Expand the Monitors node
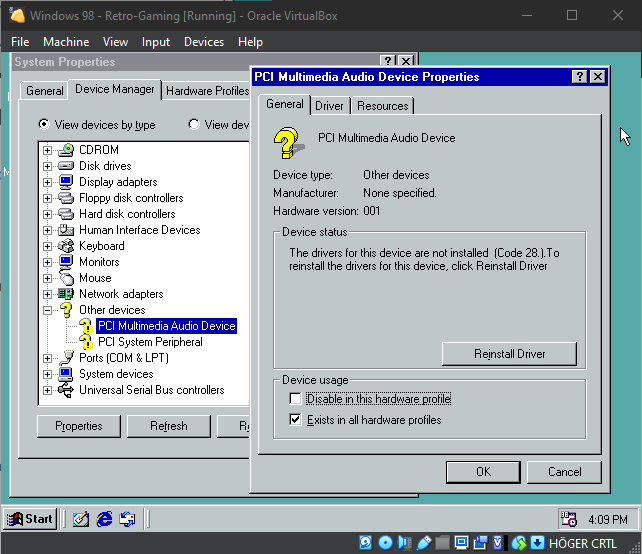This screenshot has width=642, height=554. (47, 262)
